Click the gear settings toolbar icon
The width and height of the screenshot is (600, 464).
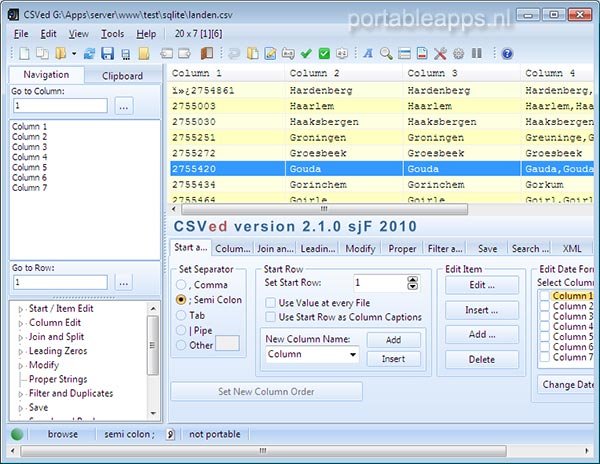tap(458, 53)
